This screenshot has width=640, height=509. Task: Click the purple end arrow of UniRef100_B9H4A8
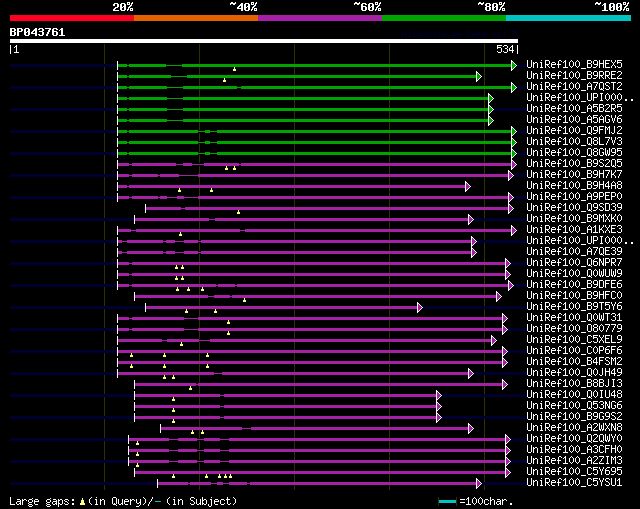tap(468, 187)
